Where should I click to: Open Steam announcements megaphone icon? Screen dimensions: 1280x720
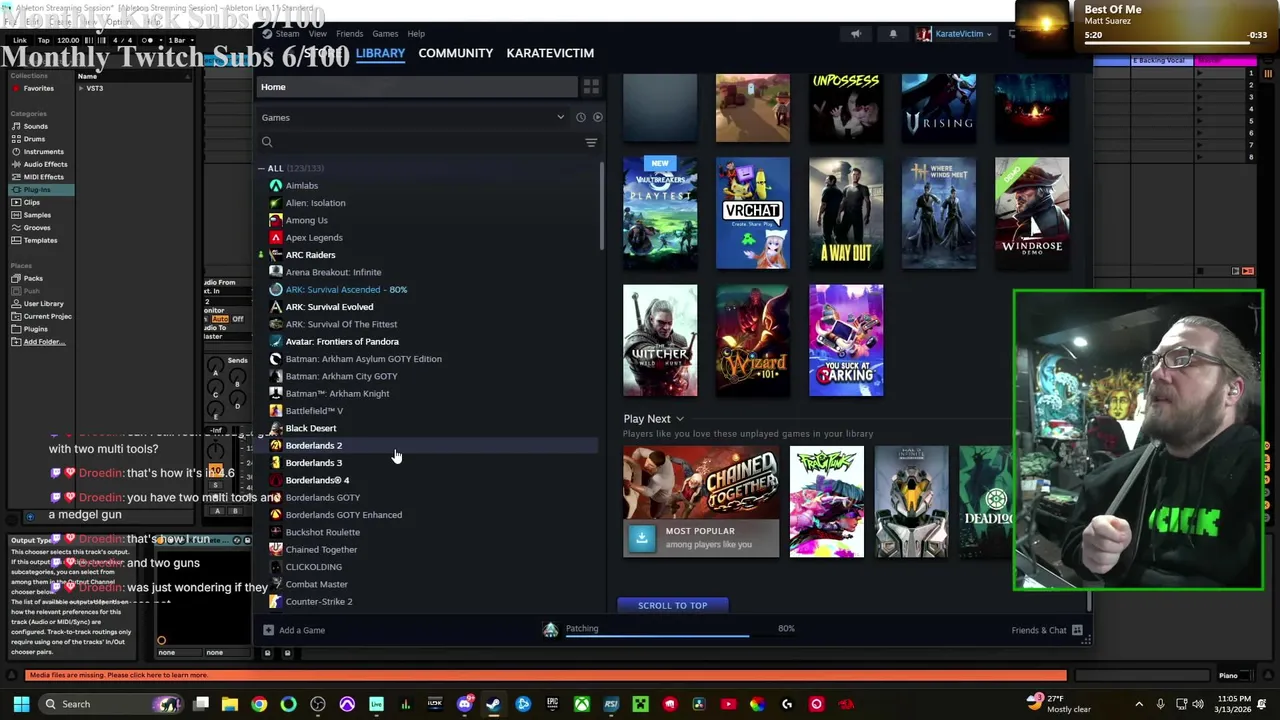pyautogui.click(x=855, y=34)
